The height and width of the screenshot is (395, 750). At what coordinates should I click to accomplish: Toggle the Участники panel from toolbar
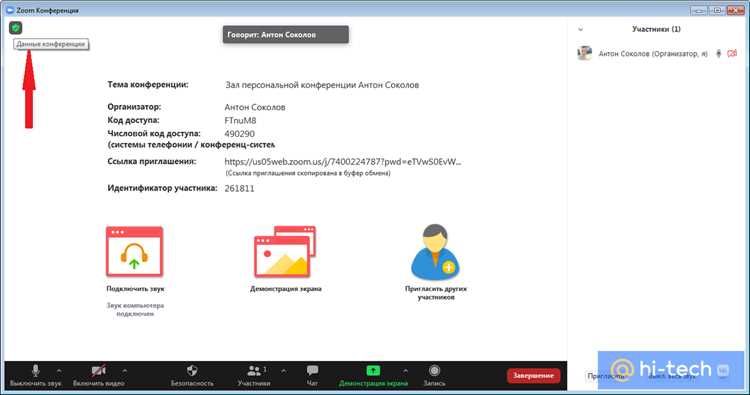(254, 375)
